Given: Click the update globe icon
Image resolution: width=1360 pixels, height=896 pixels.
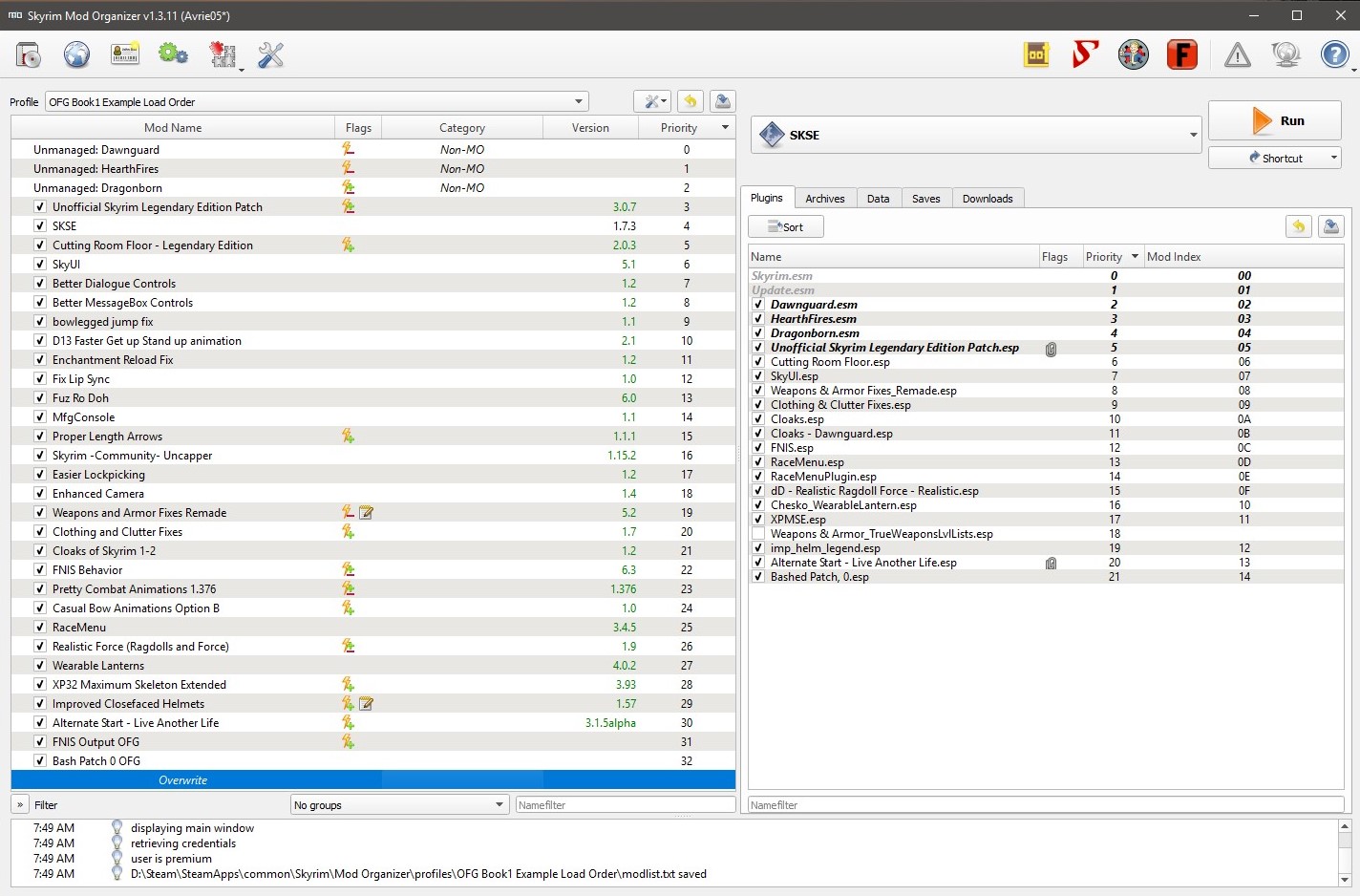Looking at the screenshot, I should tap(1286, 55).
